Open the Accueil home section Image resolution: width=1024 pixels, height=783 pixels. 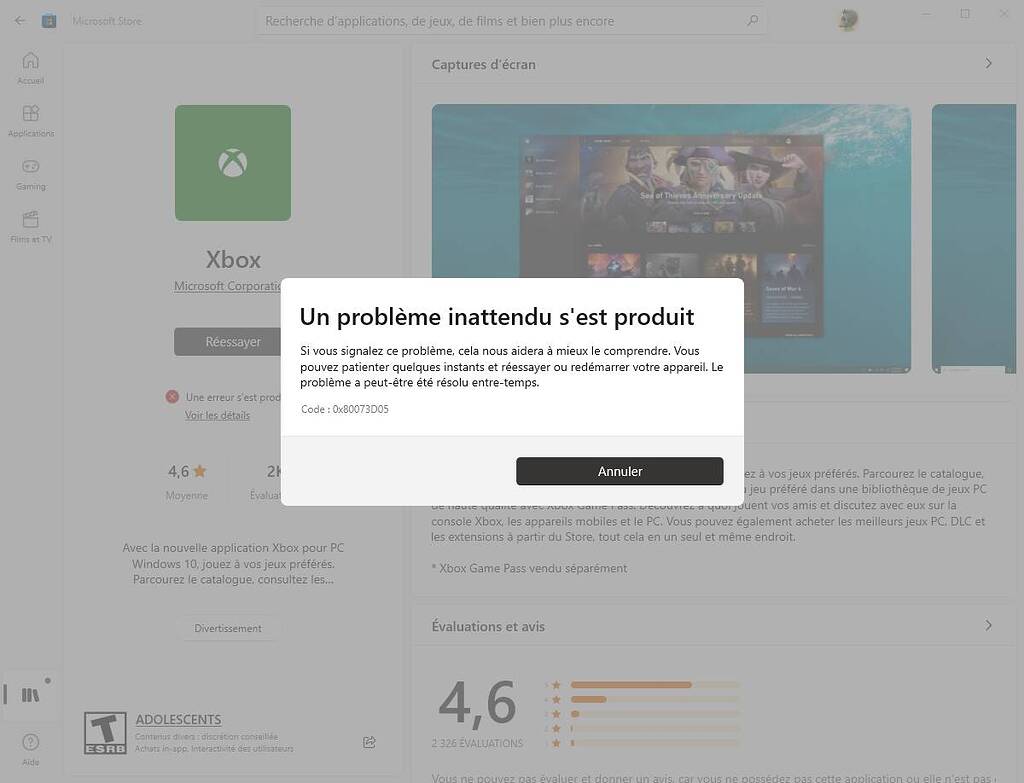point(31,67)
